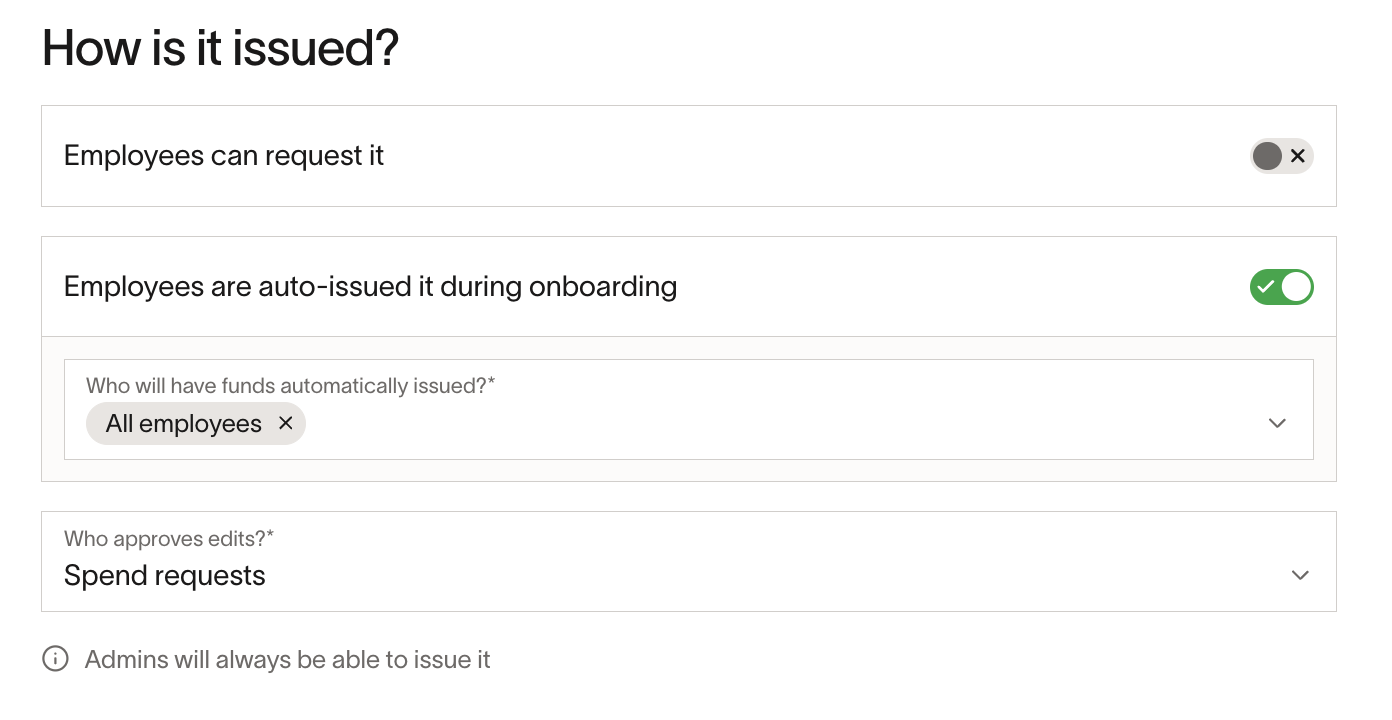The height and width of the screenshot is (720, 1392).
Task: Click the auto-issued during onboarding label text
Action: point(371,287)
